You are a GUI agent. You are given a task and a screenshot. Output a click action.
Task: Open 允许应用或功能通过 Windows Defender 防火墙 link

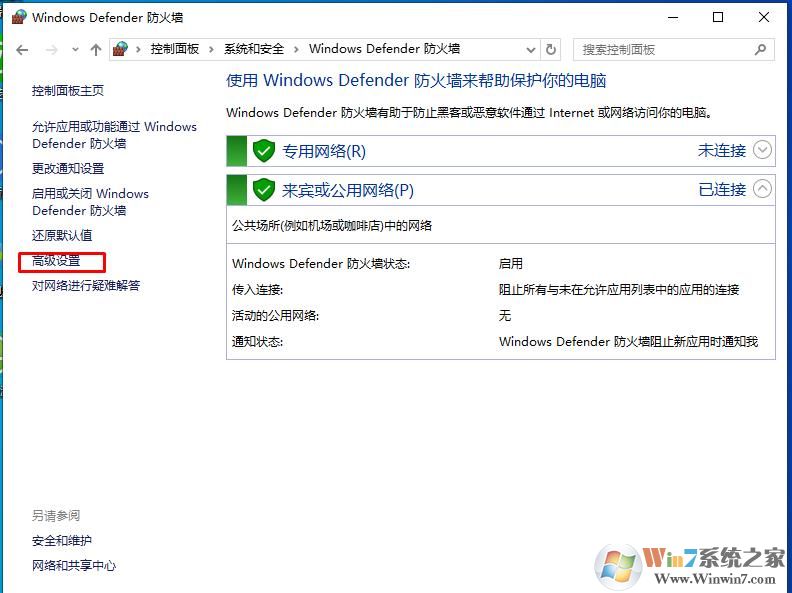[114, 135]
